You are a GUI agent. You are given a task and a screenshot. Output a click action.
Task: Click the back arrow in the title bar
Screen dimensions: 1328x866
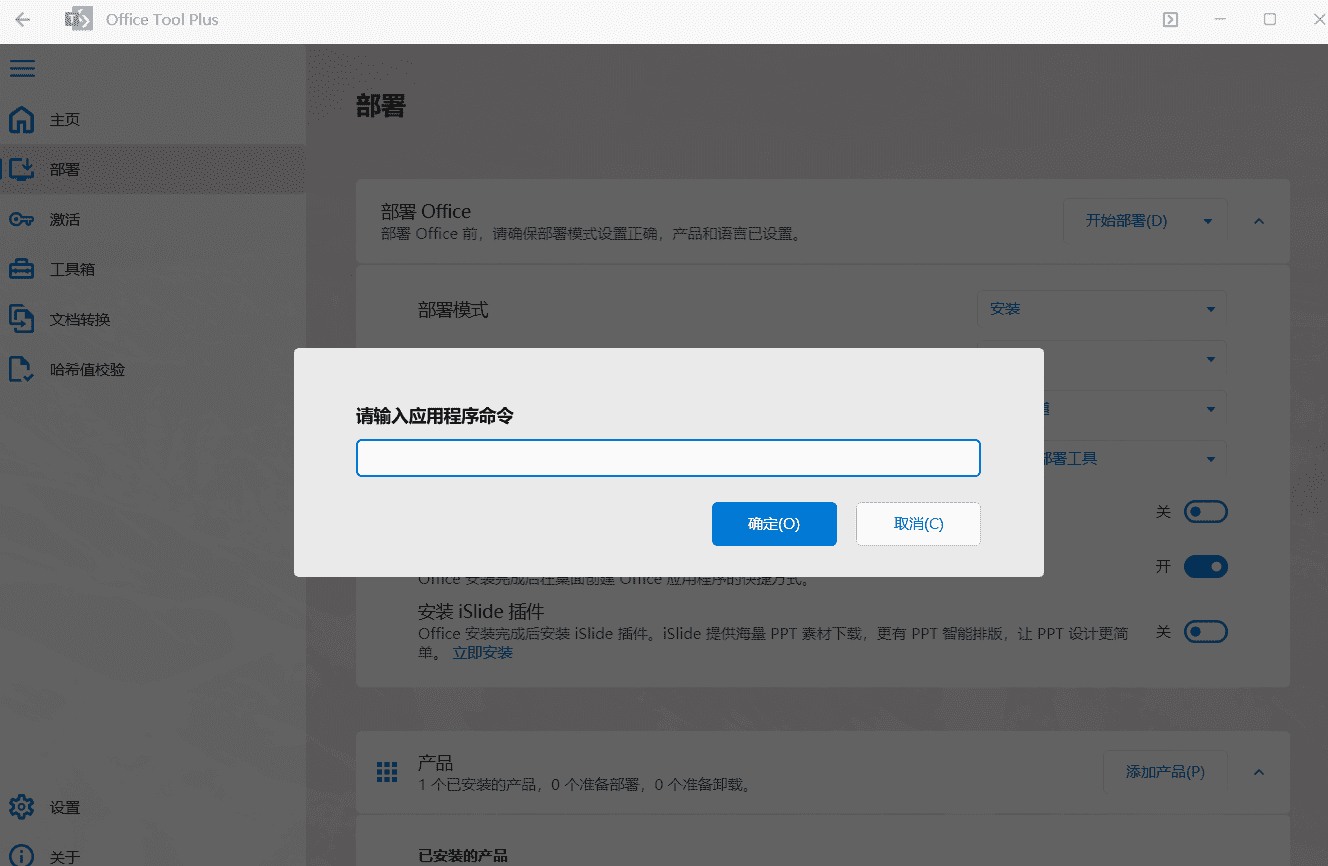pos(22,18)
